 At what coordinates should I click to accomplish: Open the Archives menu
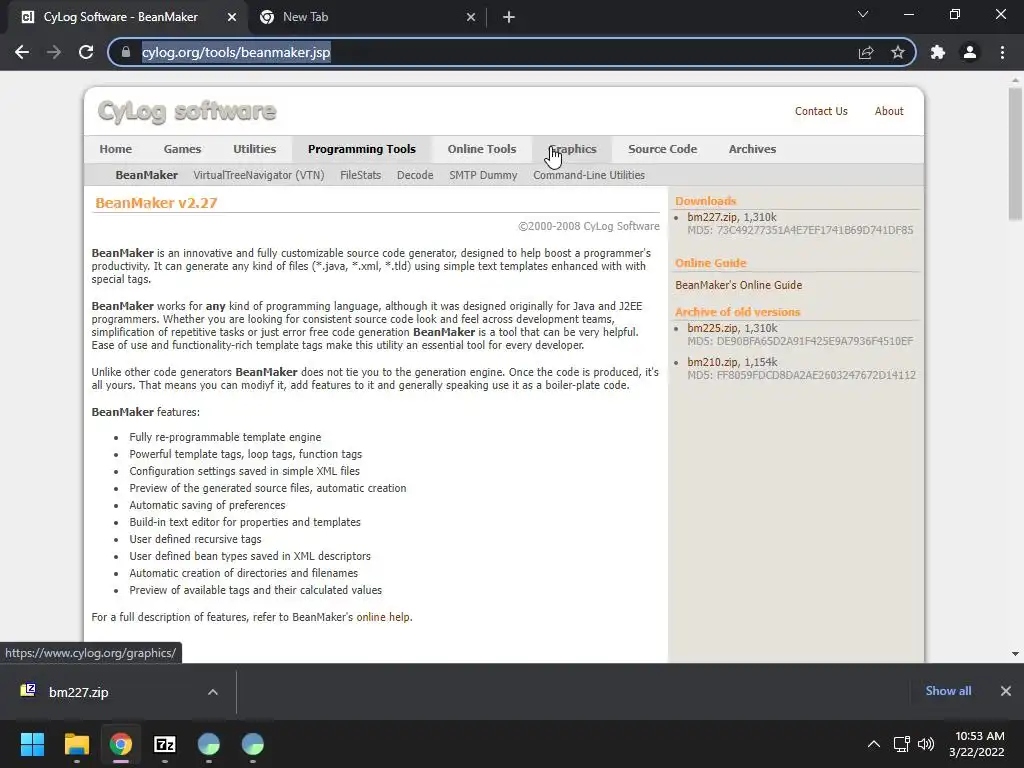click(x=752, y=149)
